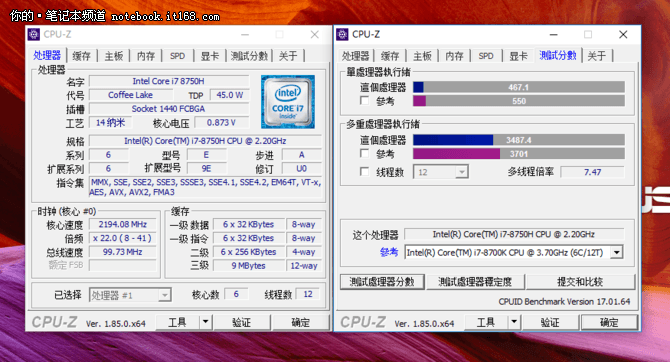Click the 工艺 value 14 纳米

pos(110,122)
